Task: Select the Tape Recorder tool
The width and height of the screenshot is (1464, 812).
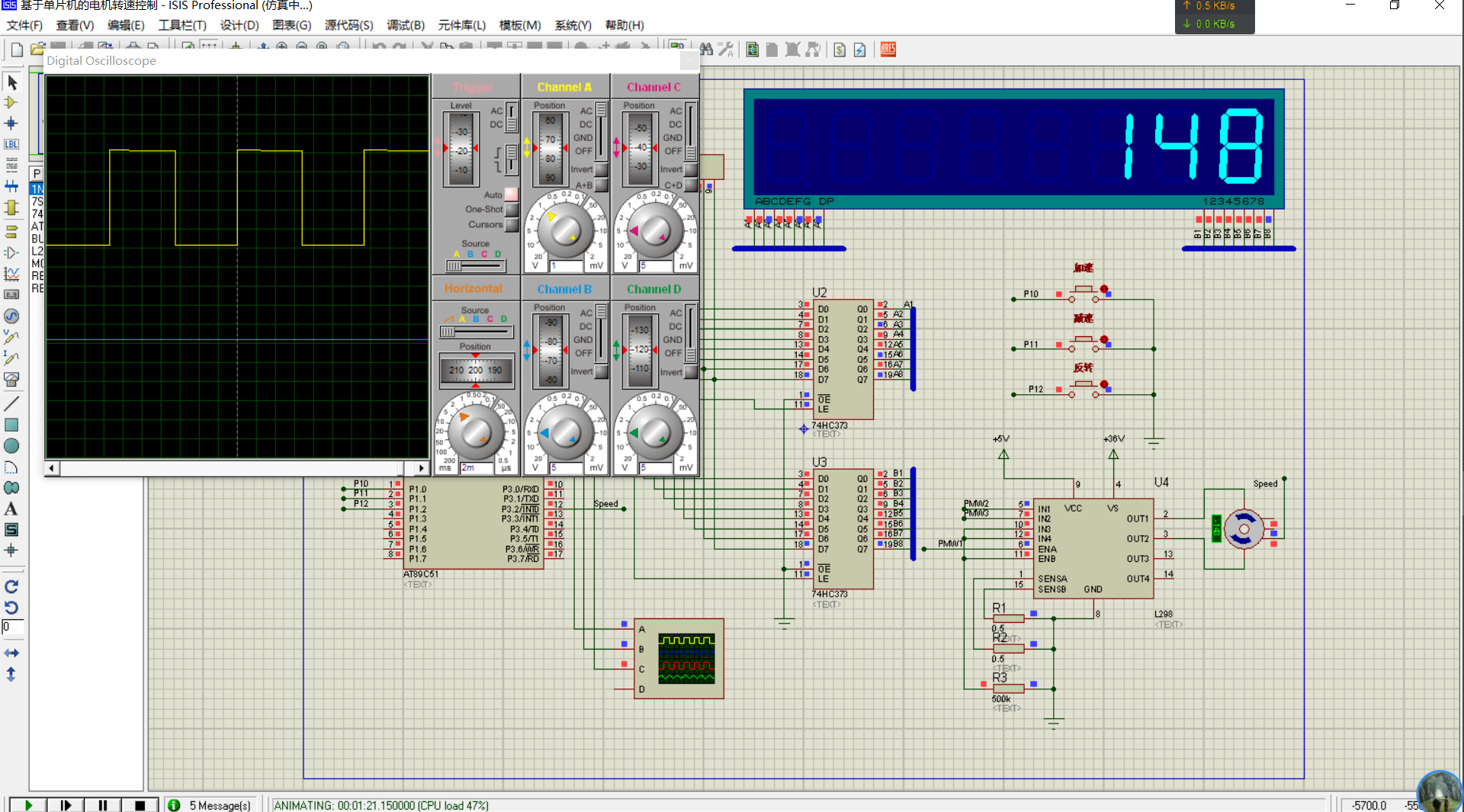Action: [11, 294]
